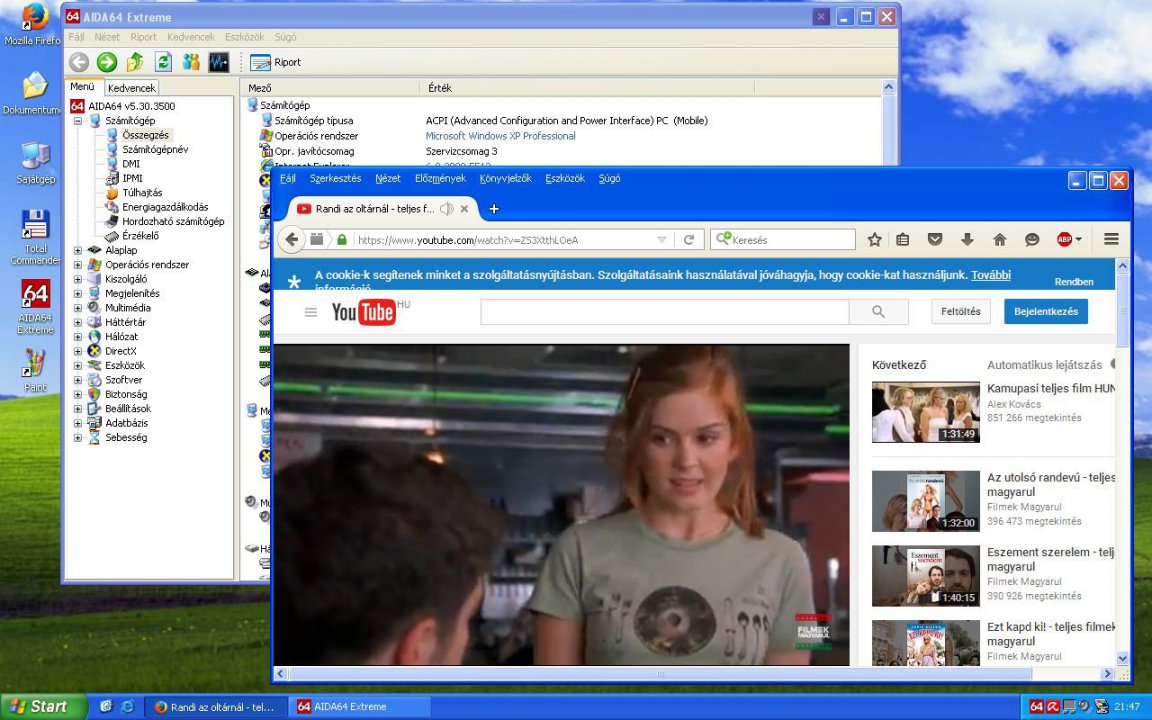Open Firefox bookmarks list icon
1152x720 pixels.
pyautogui.click(x=903, y=240)
